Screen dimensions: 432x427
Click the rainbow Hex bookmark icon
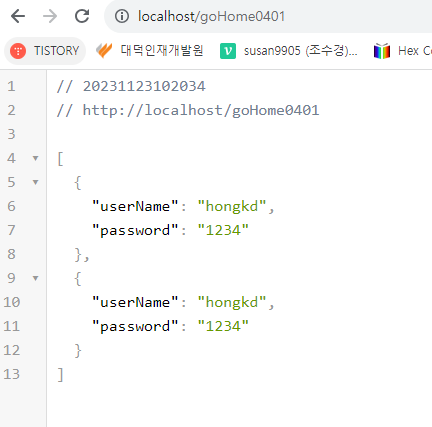382,51
